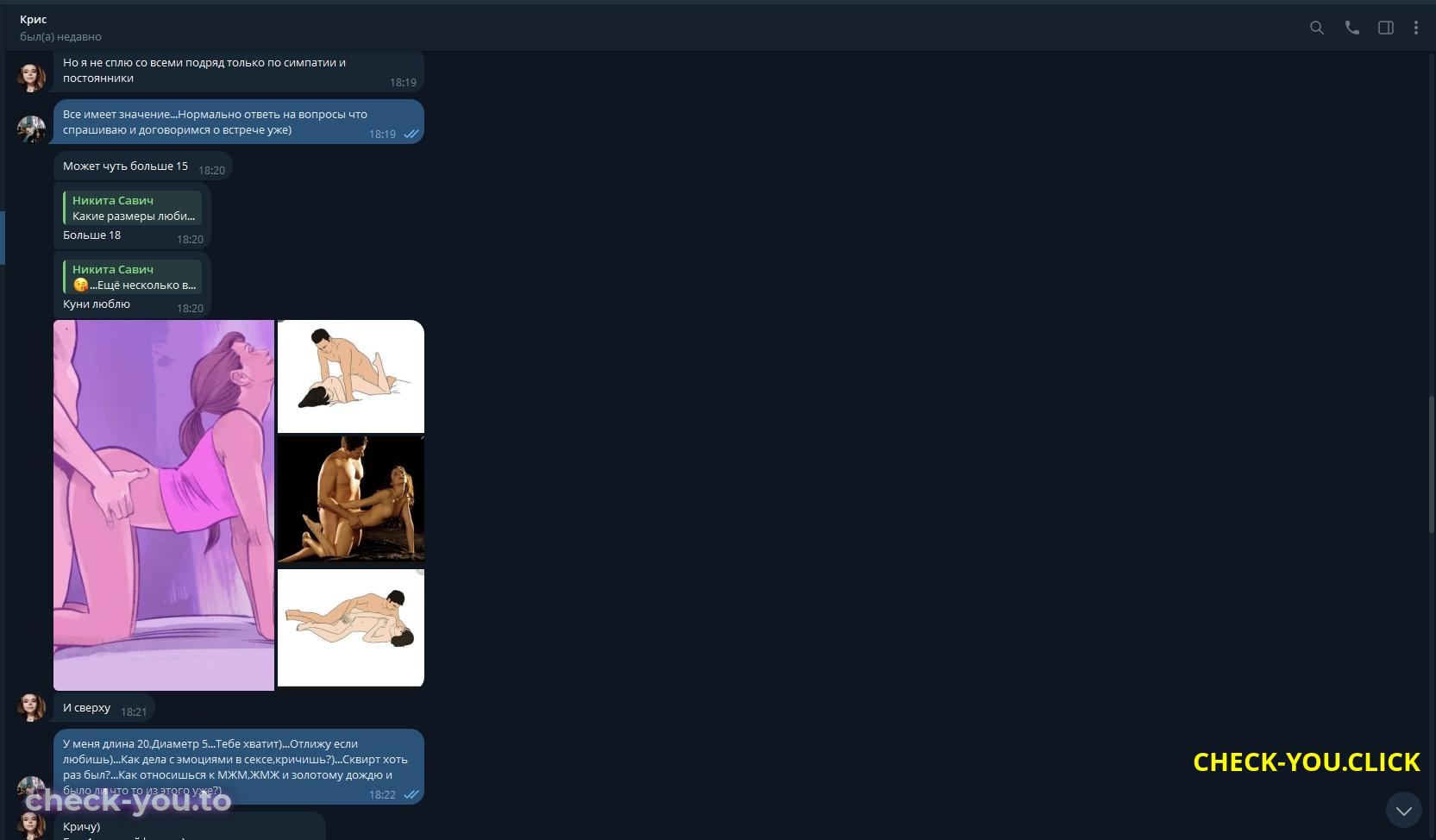Click the 'Все имеет значение...' outgoing message

pyautogui.click(x=238, y=122)
